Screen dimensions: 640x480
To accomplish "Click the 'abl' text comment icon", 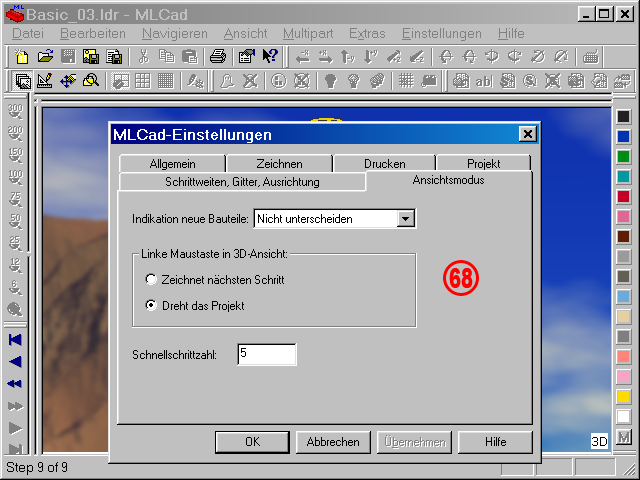I will click(x=484, y=81).
